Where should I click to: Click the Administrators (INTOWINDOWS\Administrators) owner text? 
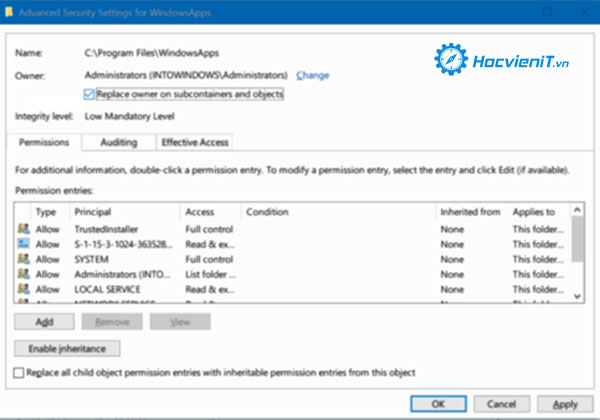click(x=186, y=75)
